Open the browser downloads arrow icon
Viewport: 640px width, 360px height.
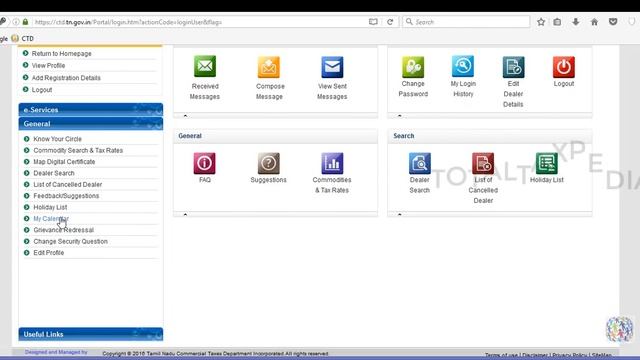click(x=576, y=22)
